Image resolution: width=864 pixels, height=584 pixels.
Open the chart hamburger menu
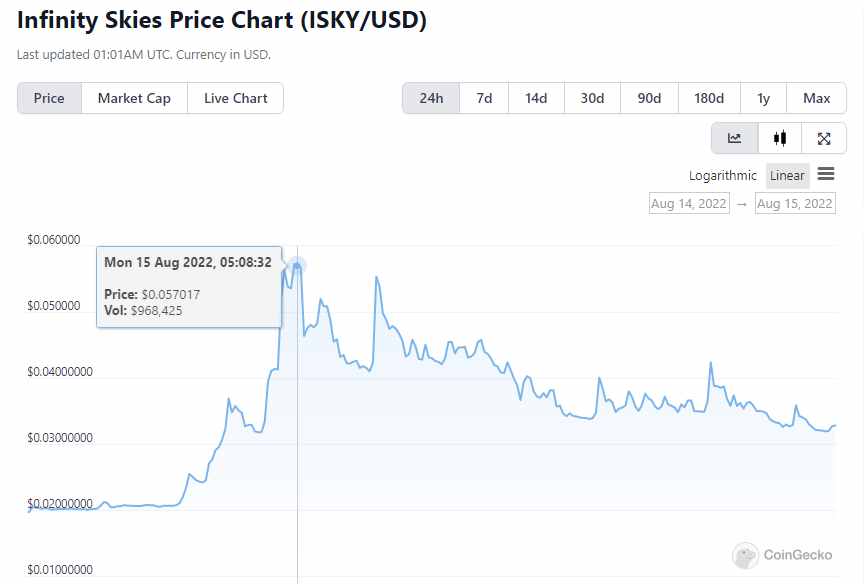tap(826, 174)
